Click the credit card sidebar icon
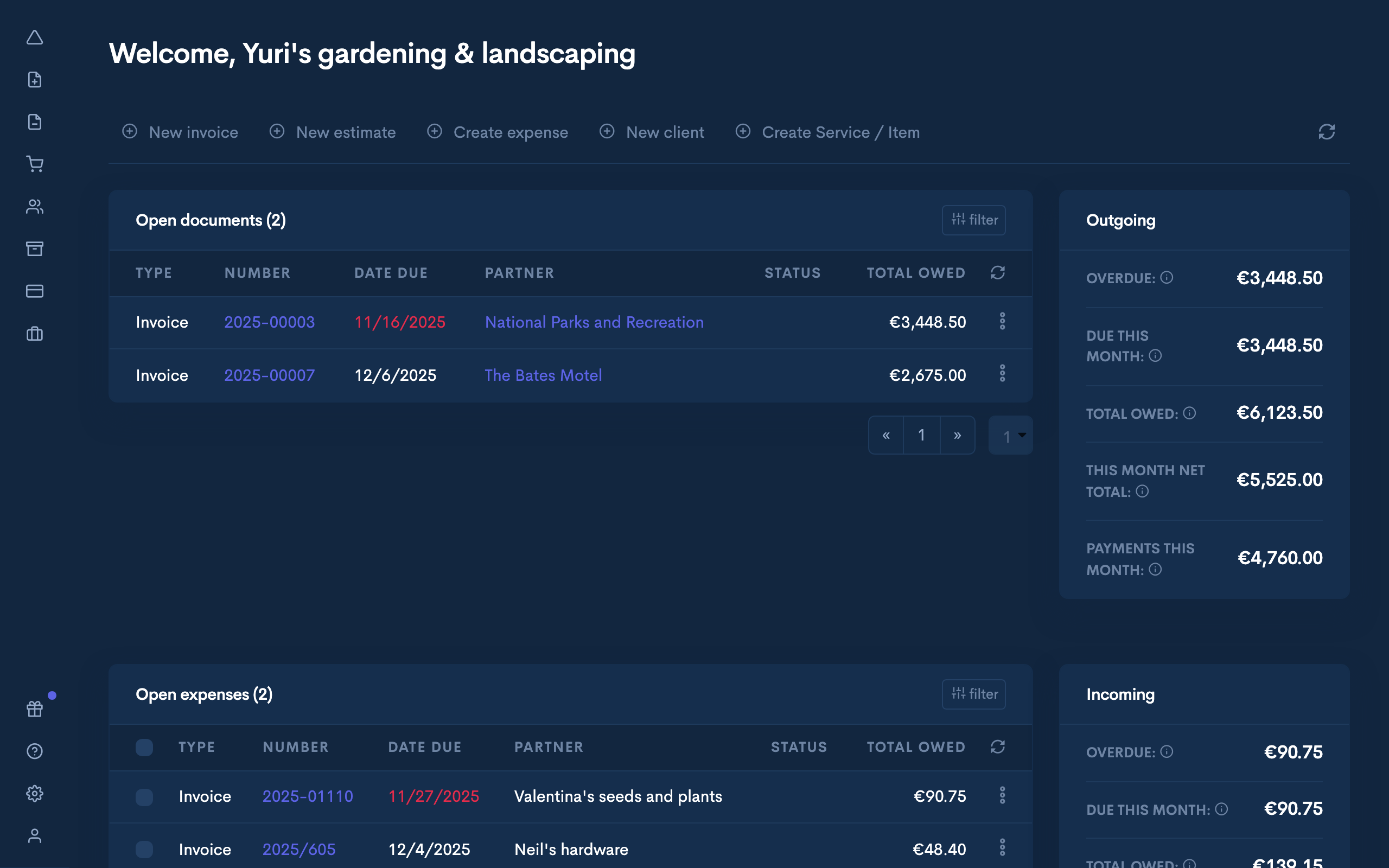The height and width of the screenshot is (868, 1389). (35, 291)
